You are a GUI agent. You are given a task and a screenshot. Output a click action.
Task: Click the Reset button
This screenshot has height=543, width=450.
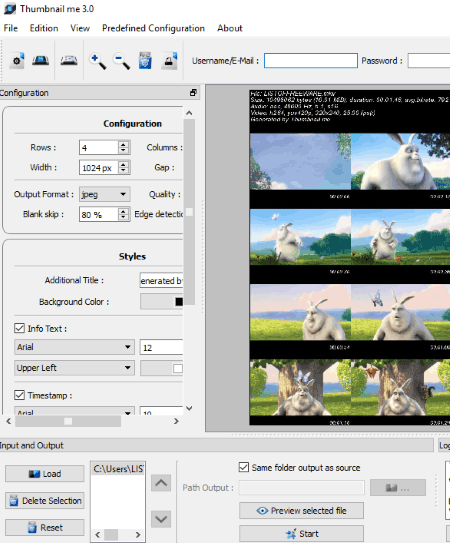point(45,527)
